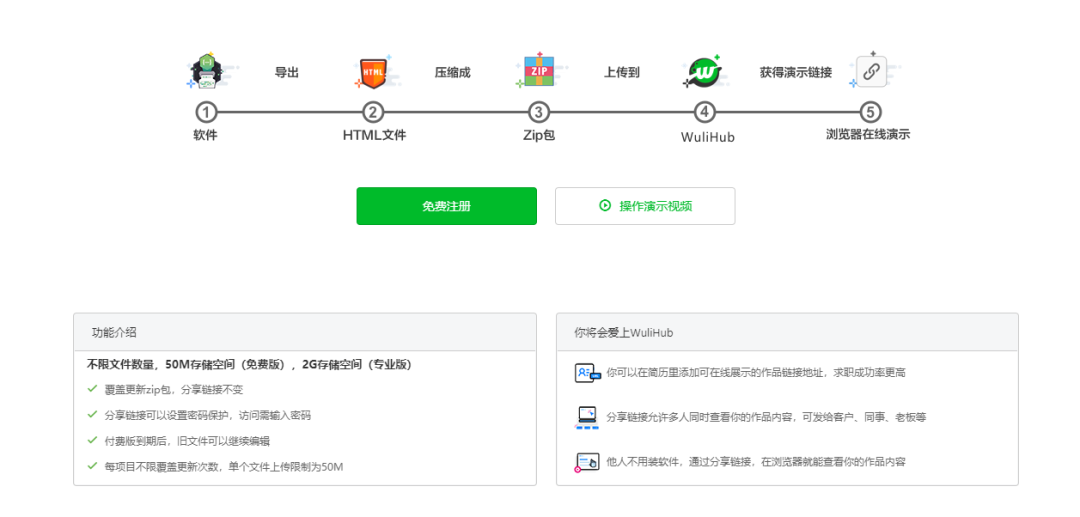Click the 压缩成 text between steps
Viewport: 1080px width, 517px height.
click(453, 72)
